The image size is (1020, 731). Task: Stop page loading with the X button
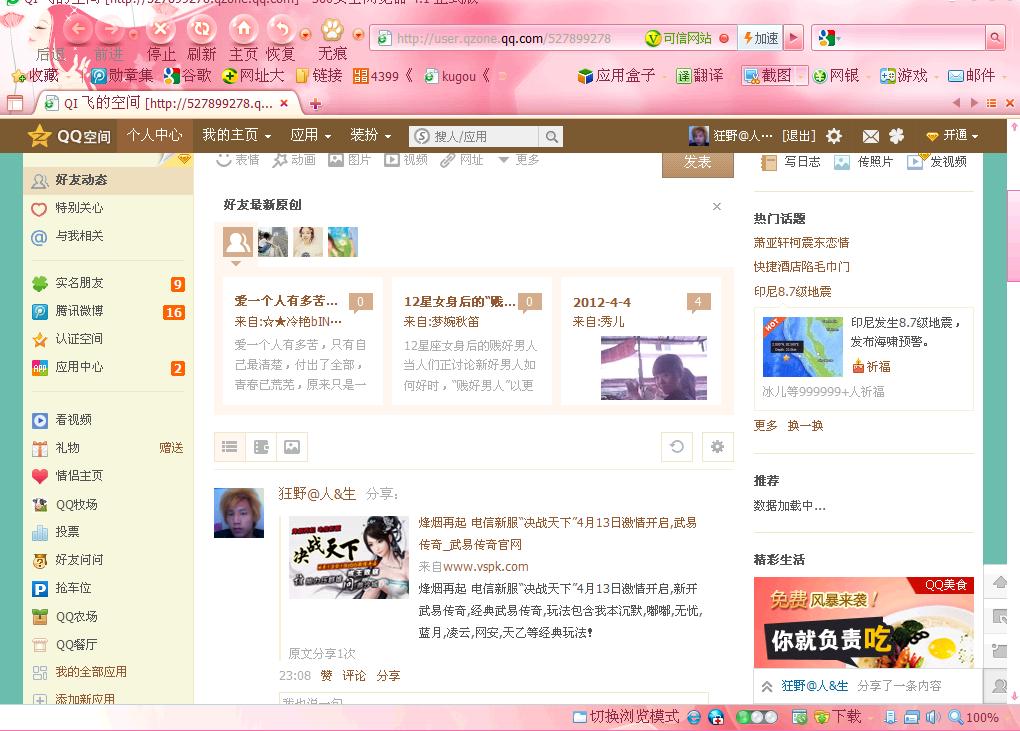[x=161, y=29]
